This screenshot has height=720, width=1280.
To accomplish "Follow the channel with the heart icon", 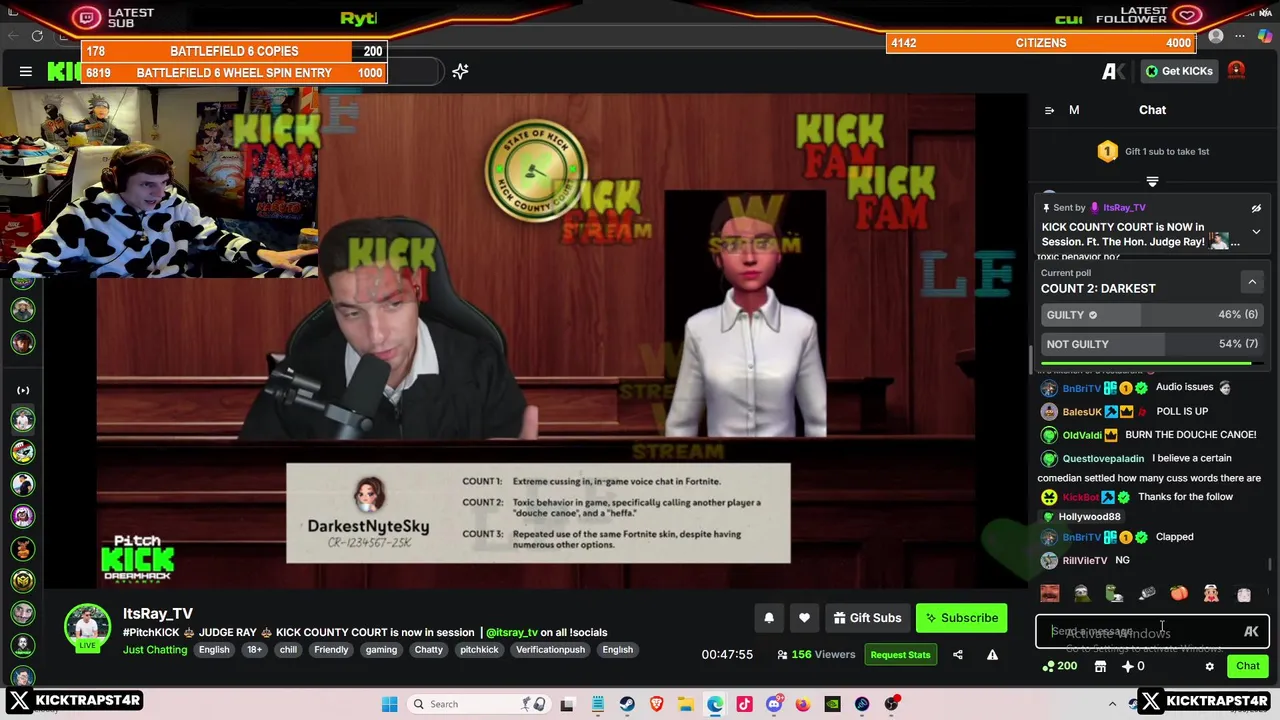I will pyautogui.click(x=804, y=618).
